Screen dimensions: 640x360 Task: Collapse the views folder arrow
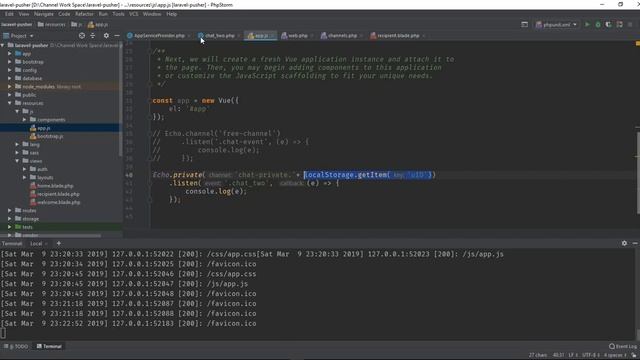click(x=17, y=161)
